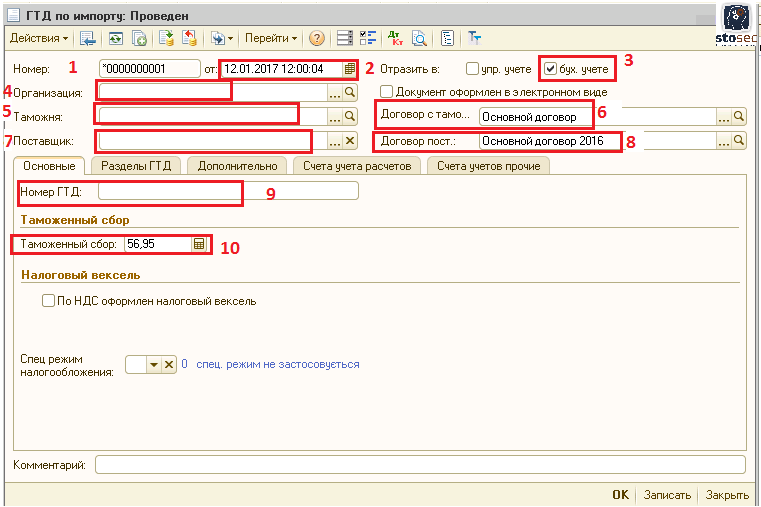The height and width of the screenshot is (507, 761).
Task: Tick Документ оформлен в электронном виде checkbox
Action: pos(386,92)
